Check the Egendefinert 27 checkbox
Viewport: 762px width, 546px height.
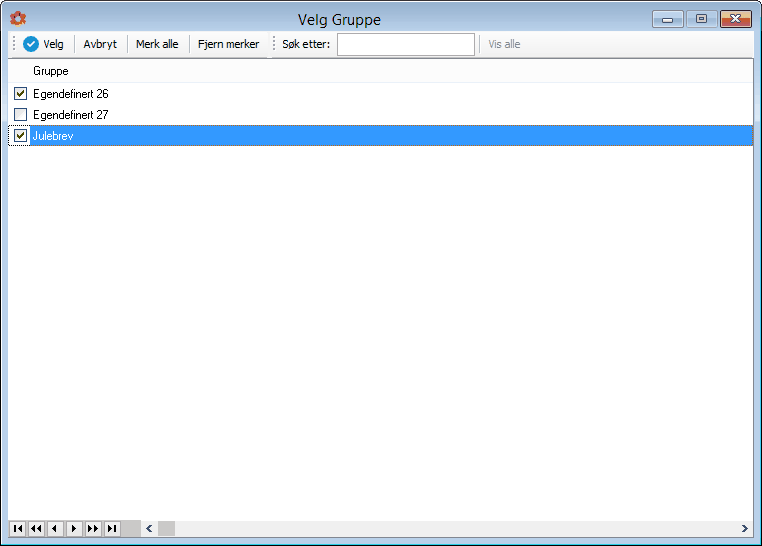tap(20, 115)
